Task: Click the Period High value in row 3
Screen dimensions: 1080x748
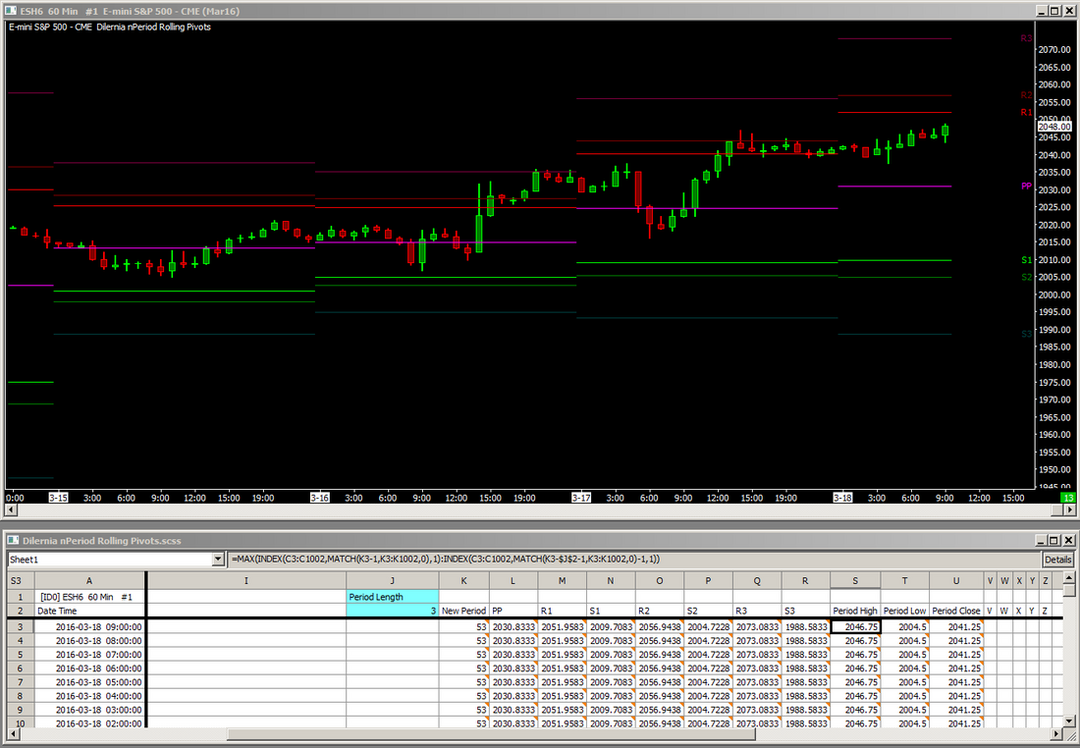Action: [x=855, y=626]
